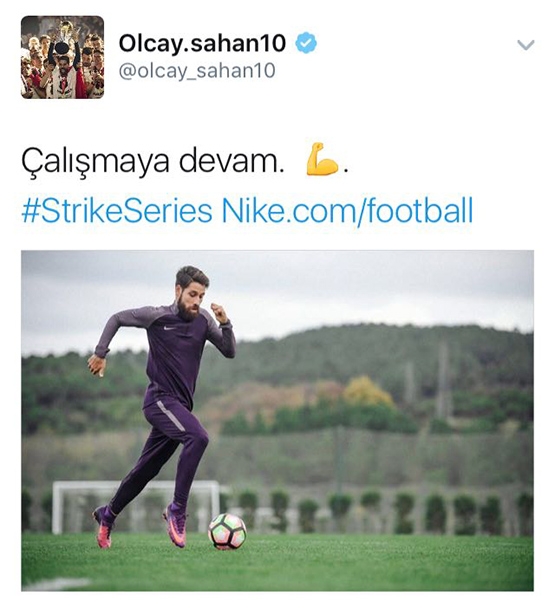
Task: Click the grey stripe on the trousers
Action: tap(171, 416)
